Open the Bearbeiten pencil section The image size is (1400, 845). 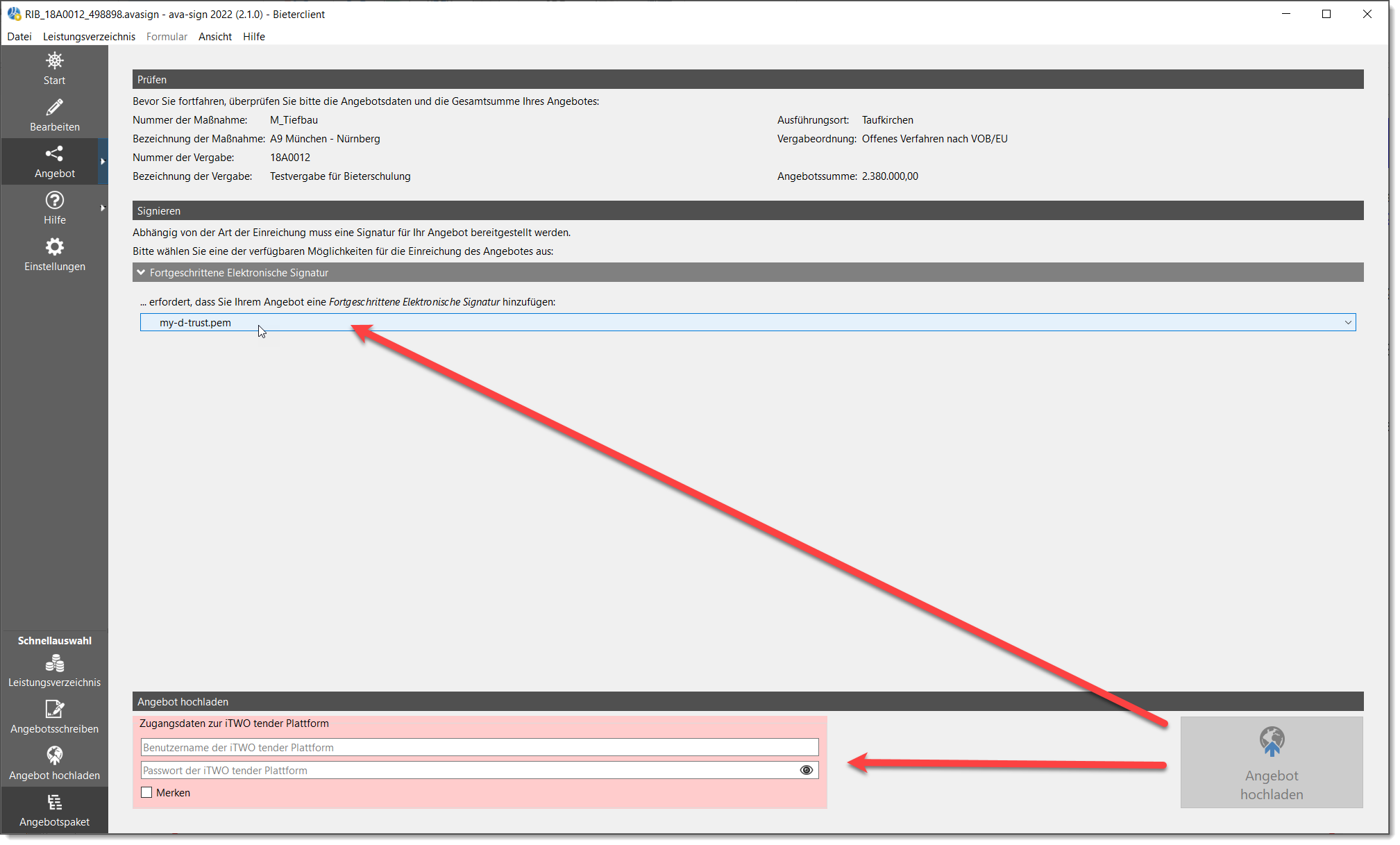(x=54, y=115)
